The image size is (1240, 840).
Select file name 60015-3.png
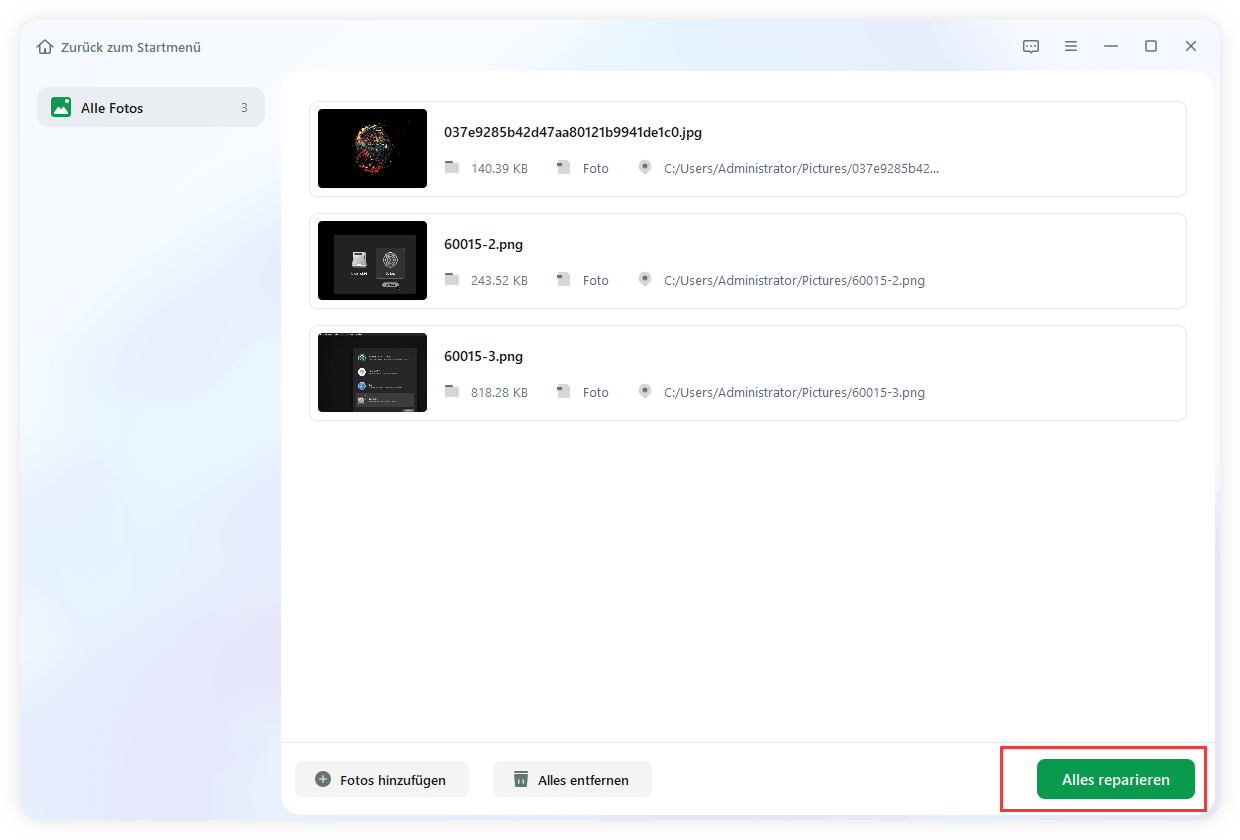(x=484, y=356)
